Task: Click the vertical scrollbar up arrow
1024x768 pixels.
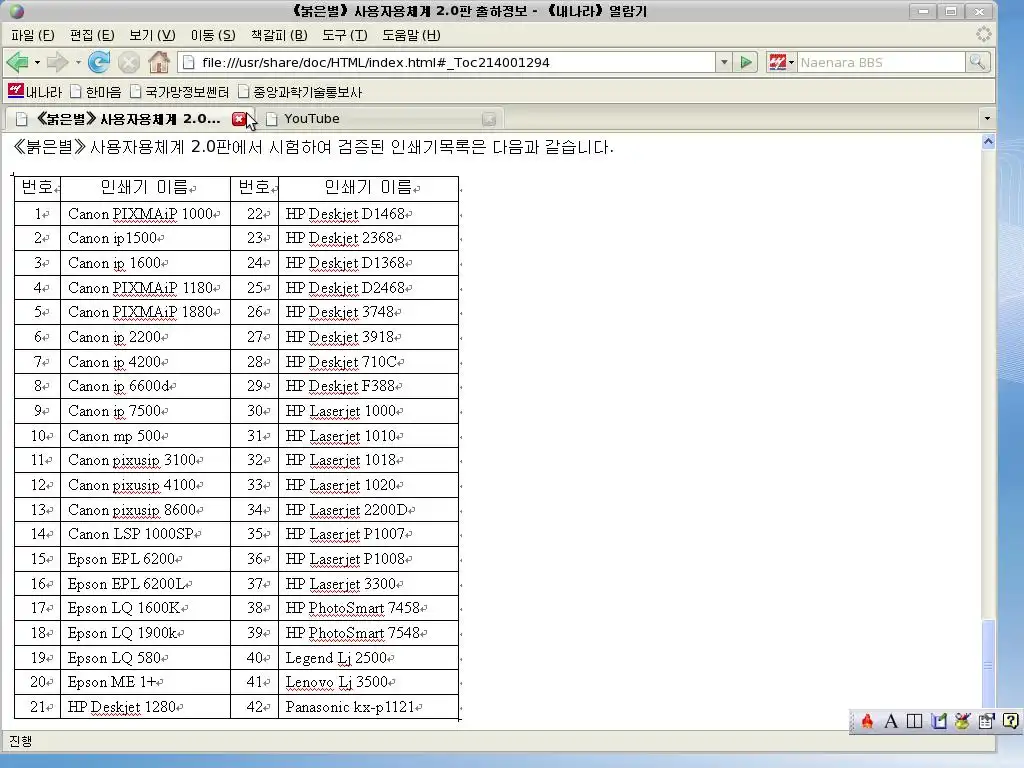Action: 988,141
